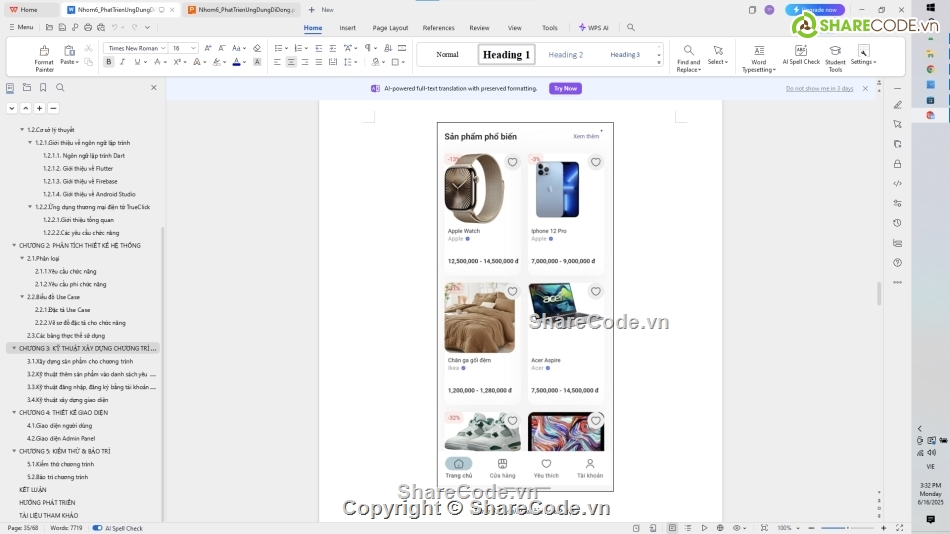The width and height of the screenshot is (950, 534).
Task: Open the font name dropdown
Action: point(163,48)
